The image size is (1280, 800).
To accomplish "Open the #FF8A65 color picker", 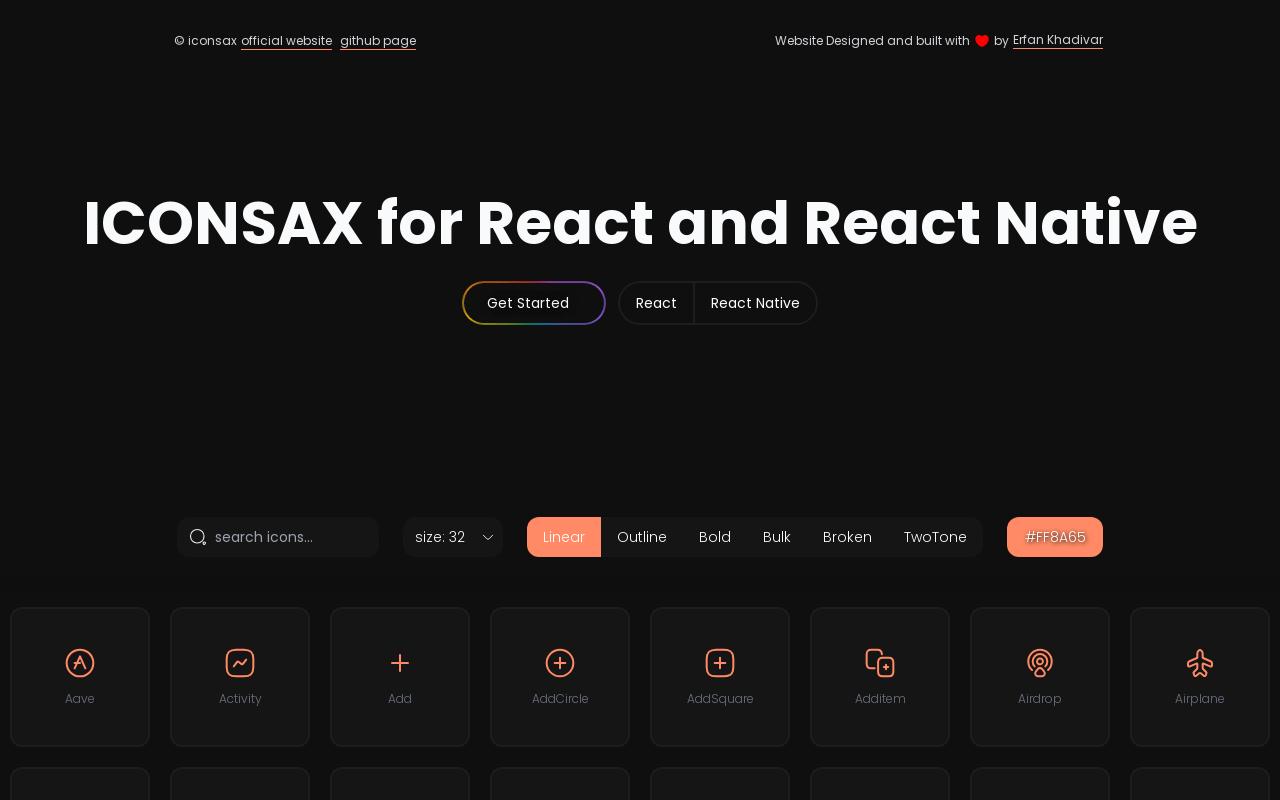I will [1055, 537].
